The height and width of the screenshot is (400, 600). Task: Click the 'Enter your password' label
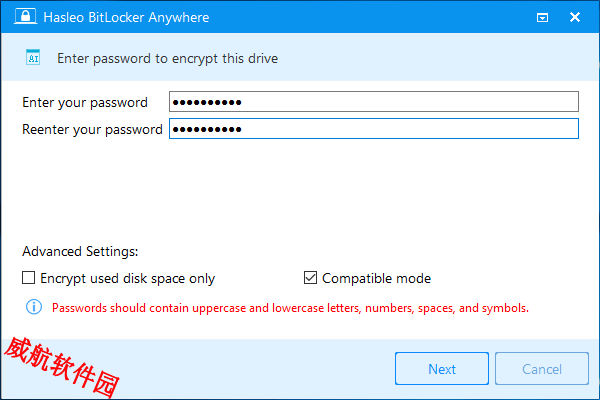coord(85,103)
